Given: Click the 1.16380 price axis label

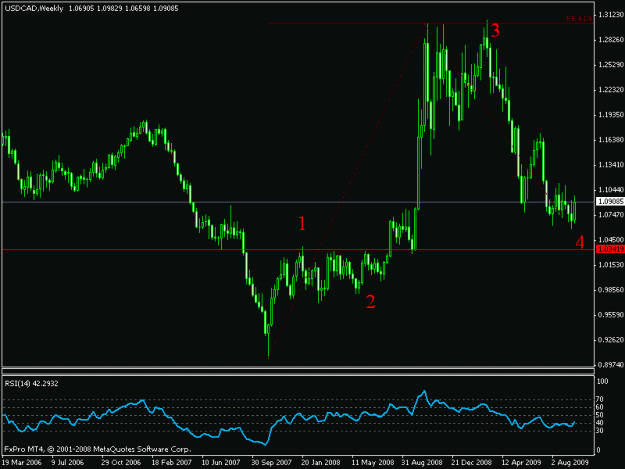Looking at the screenshot, I should coord(611,140).
